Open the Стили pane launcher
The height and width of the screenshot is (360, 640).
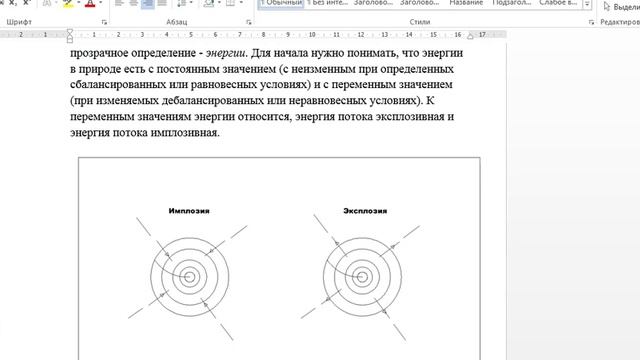tap(591, 22)
